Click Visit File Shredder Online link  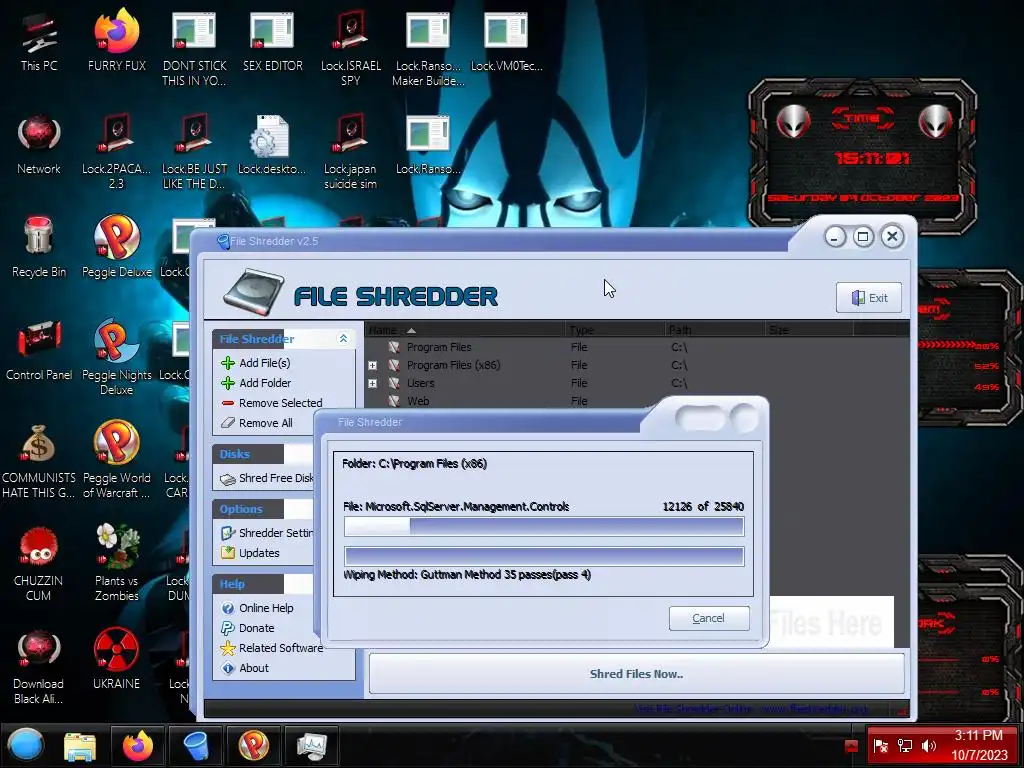pos(751,709)
